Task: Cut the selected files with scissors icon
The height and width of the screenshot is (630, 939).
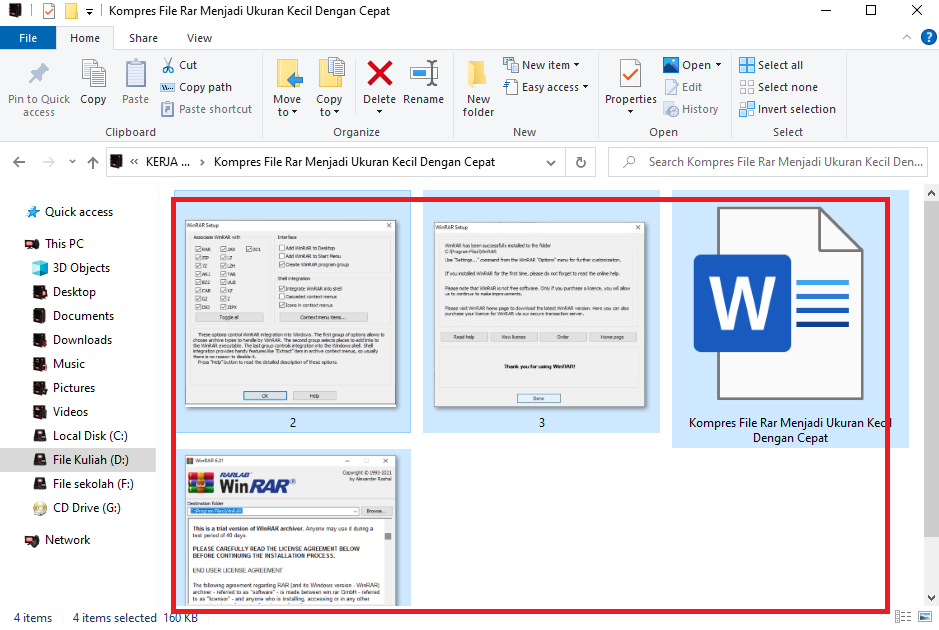Action: coord(168,65)
